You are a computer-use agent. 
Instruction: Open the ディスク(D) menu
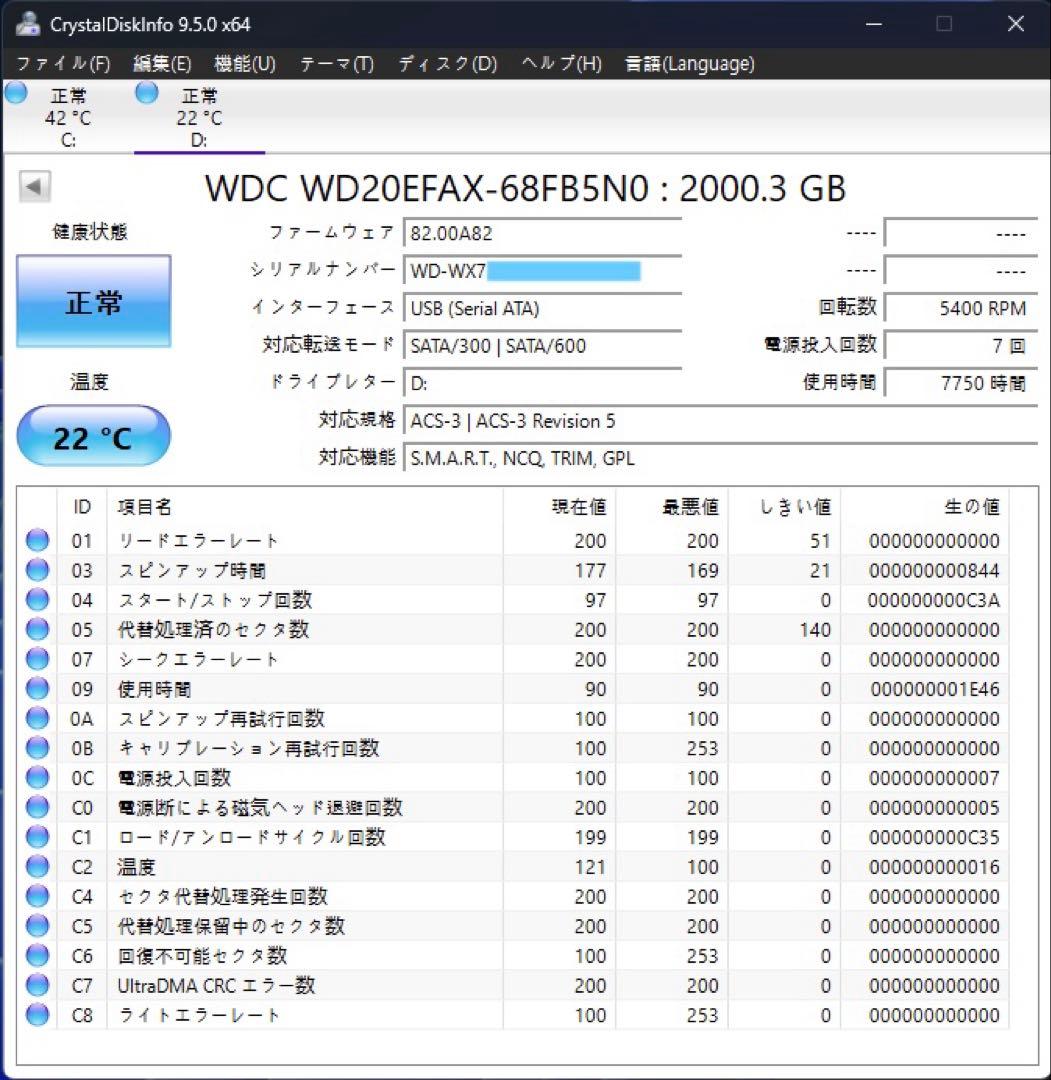click(446, 63)
